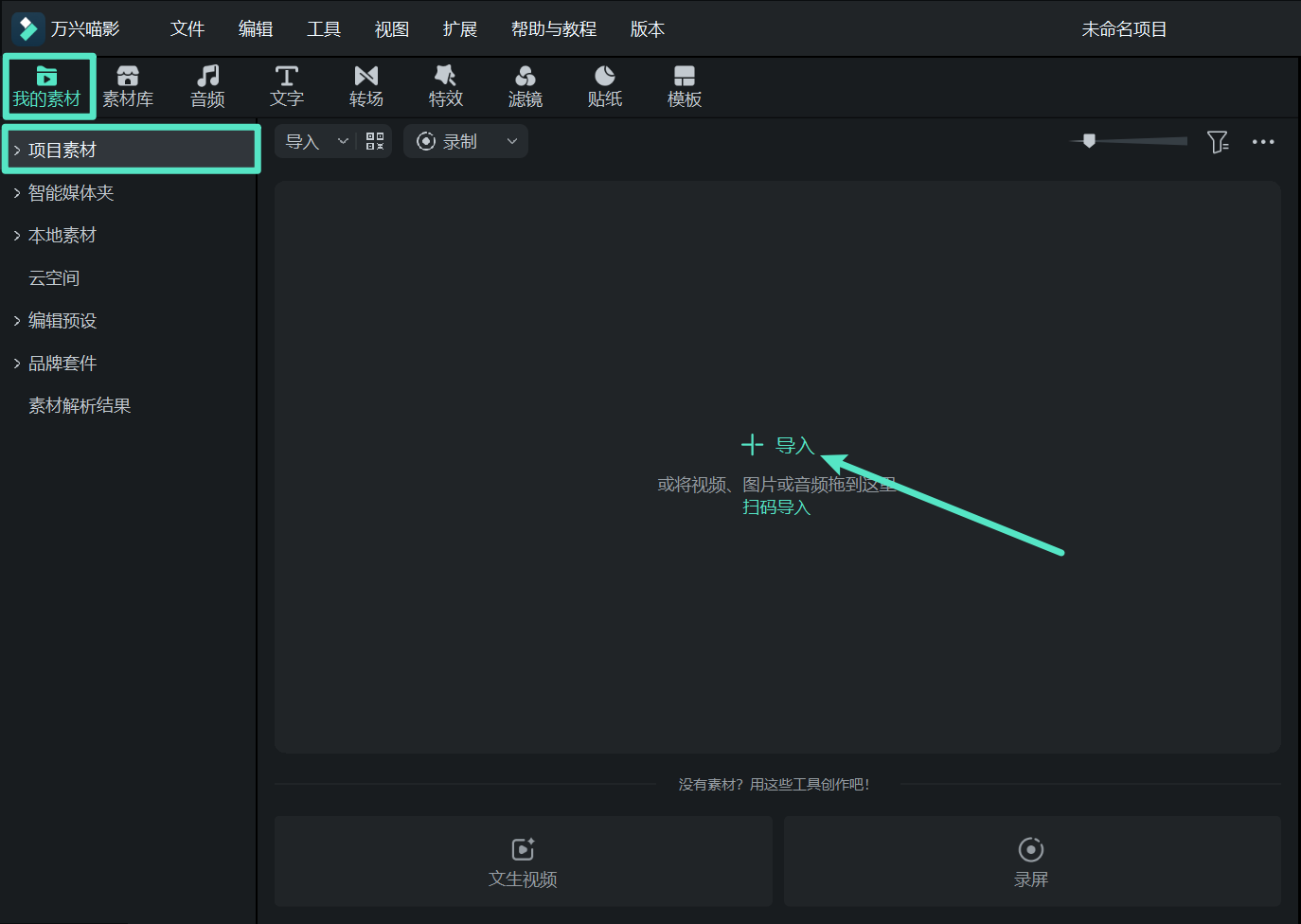This screenshot has width=1301, height=924.
Task: Start the 录屏 screen recording tool
Action: click(x=1032, y=862)
